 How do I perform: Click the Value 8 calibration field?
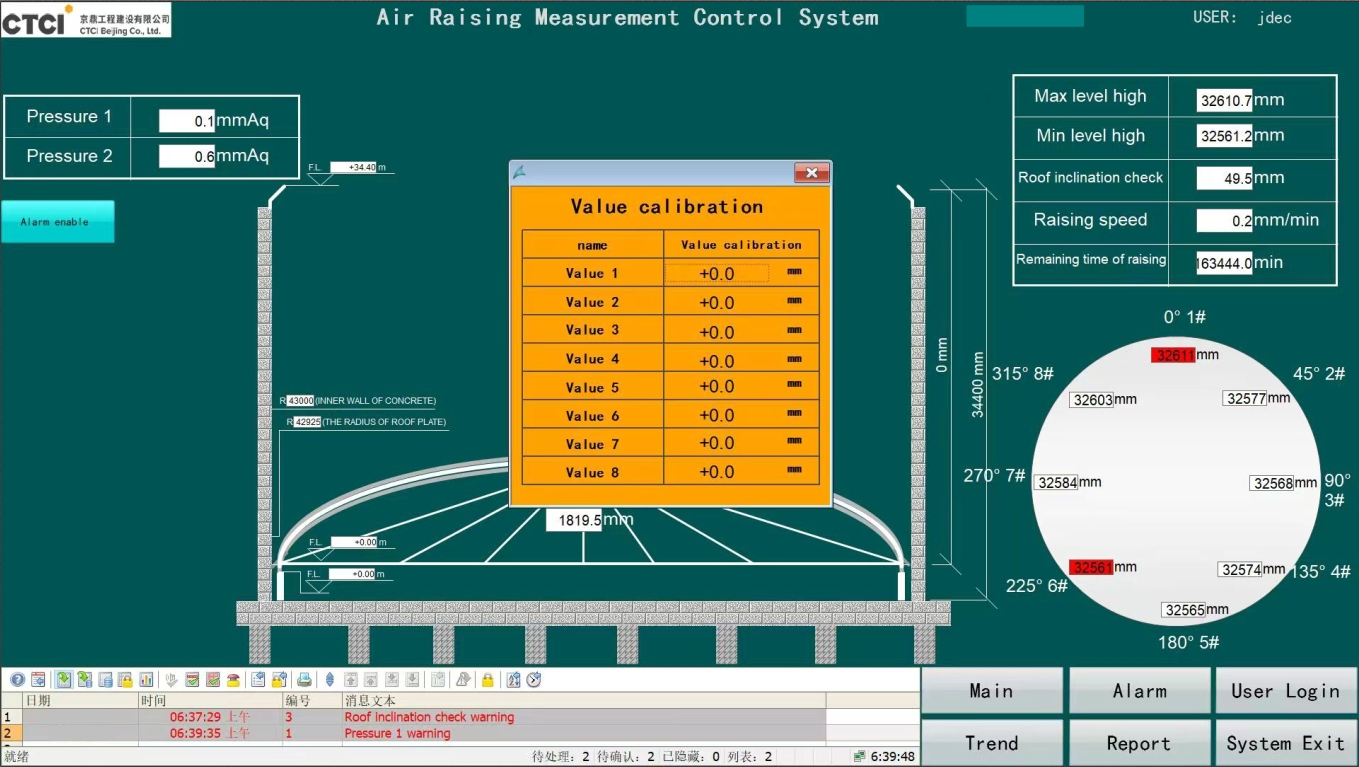click(x=717, y=472)
